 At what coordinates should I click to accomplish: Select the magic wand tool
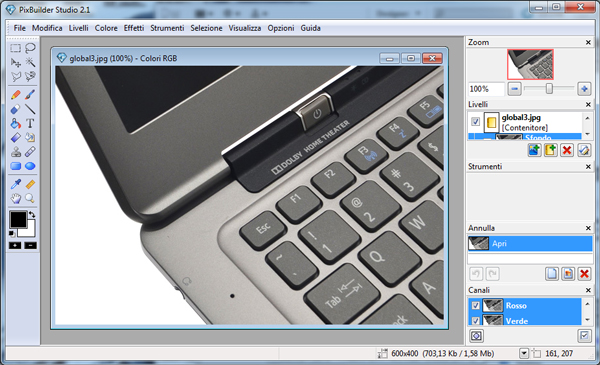[x=30, y=62]
